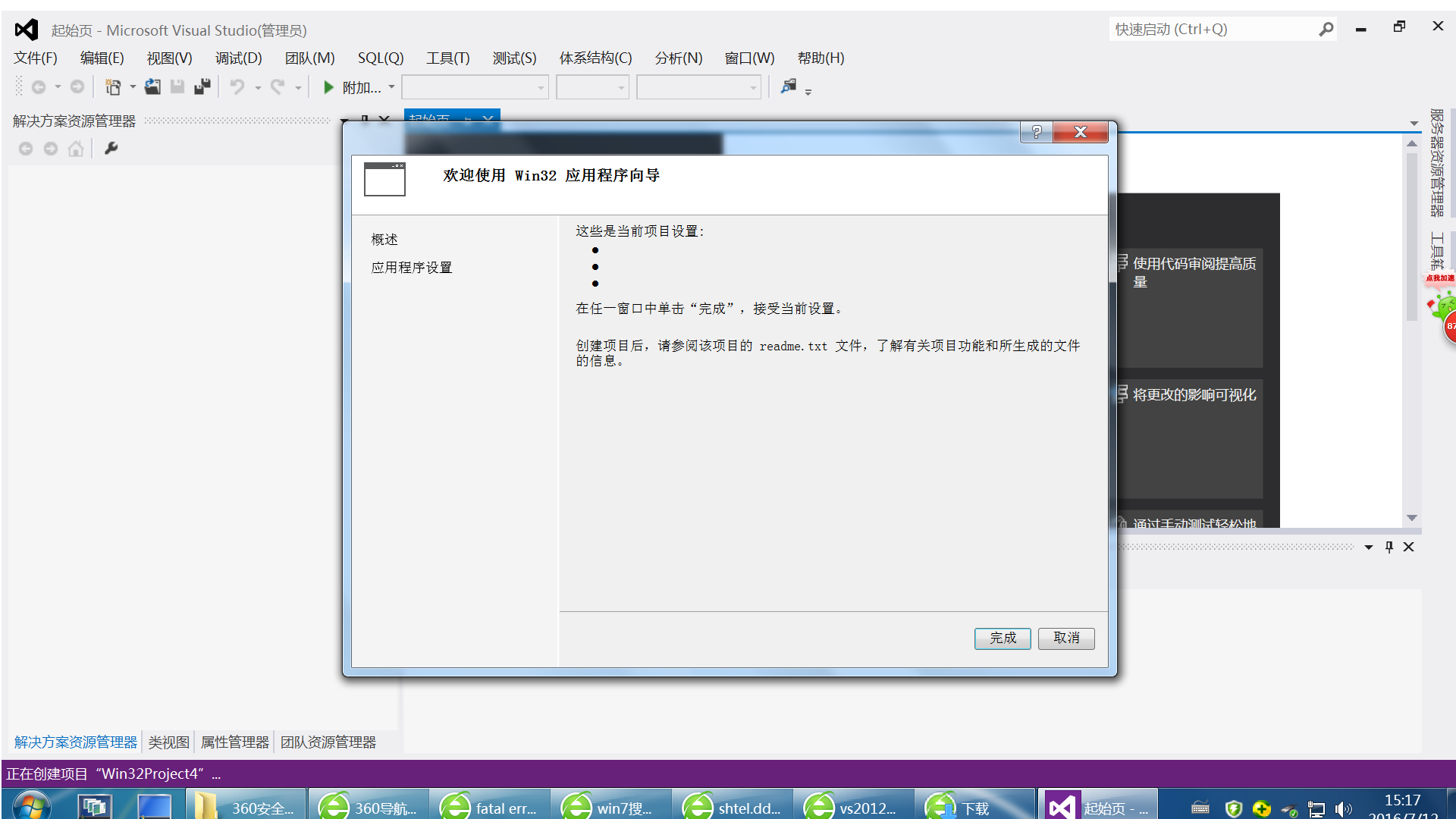Click the Solution Explorer forward icon
Viewport: 1456px width, 819px height.
(x=51, y=149)
